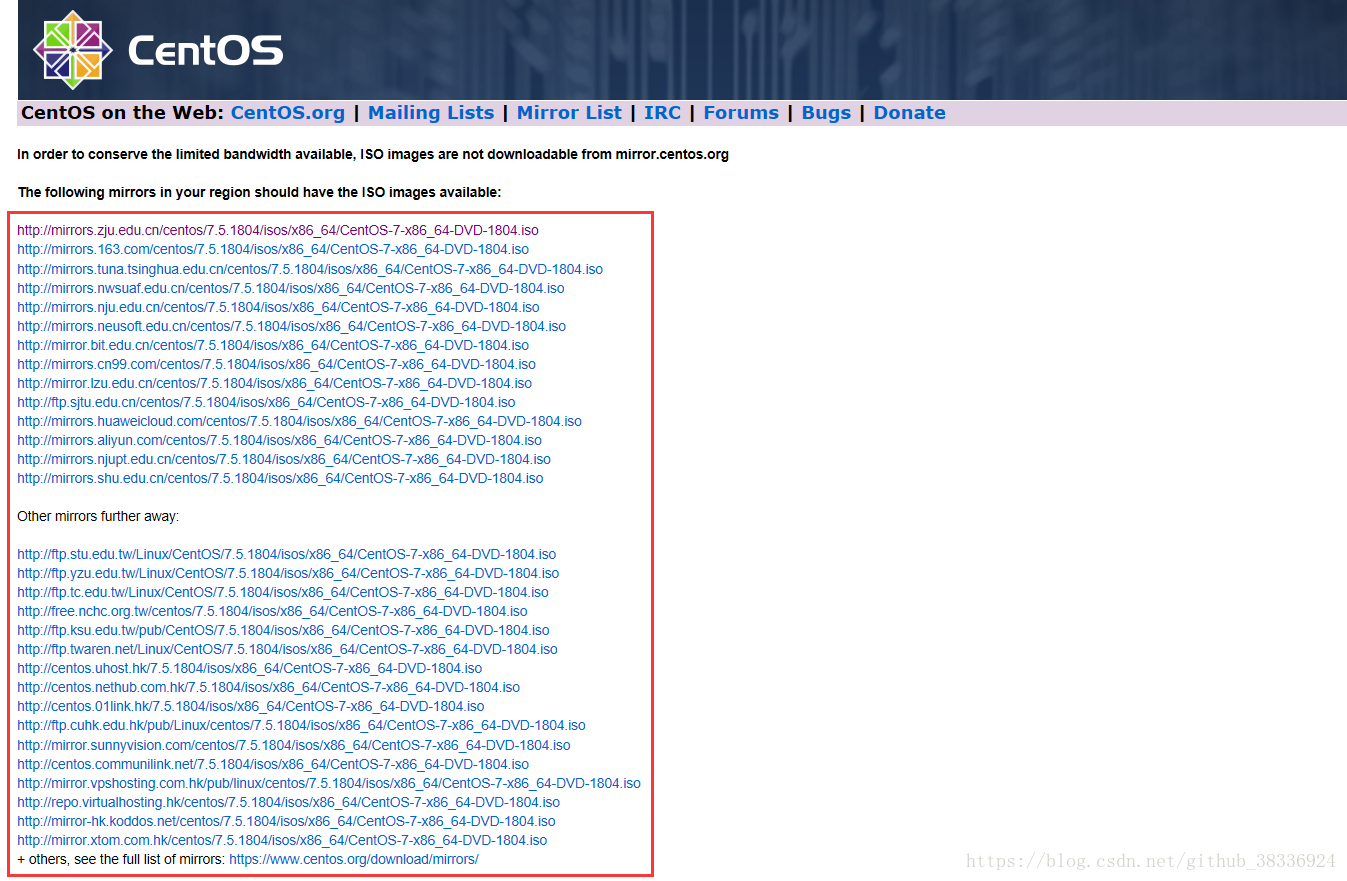Screen dimensions: 1347x881
Task: Open the Mailing Lists link
Action: point(431,113)
